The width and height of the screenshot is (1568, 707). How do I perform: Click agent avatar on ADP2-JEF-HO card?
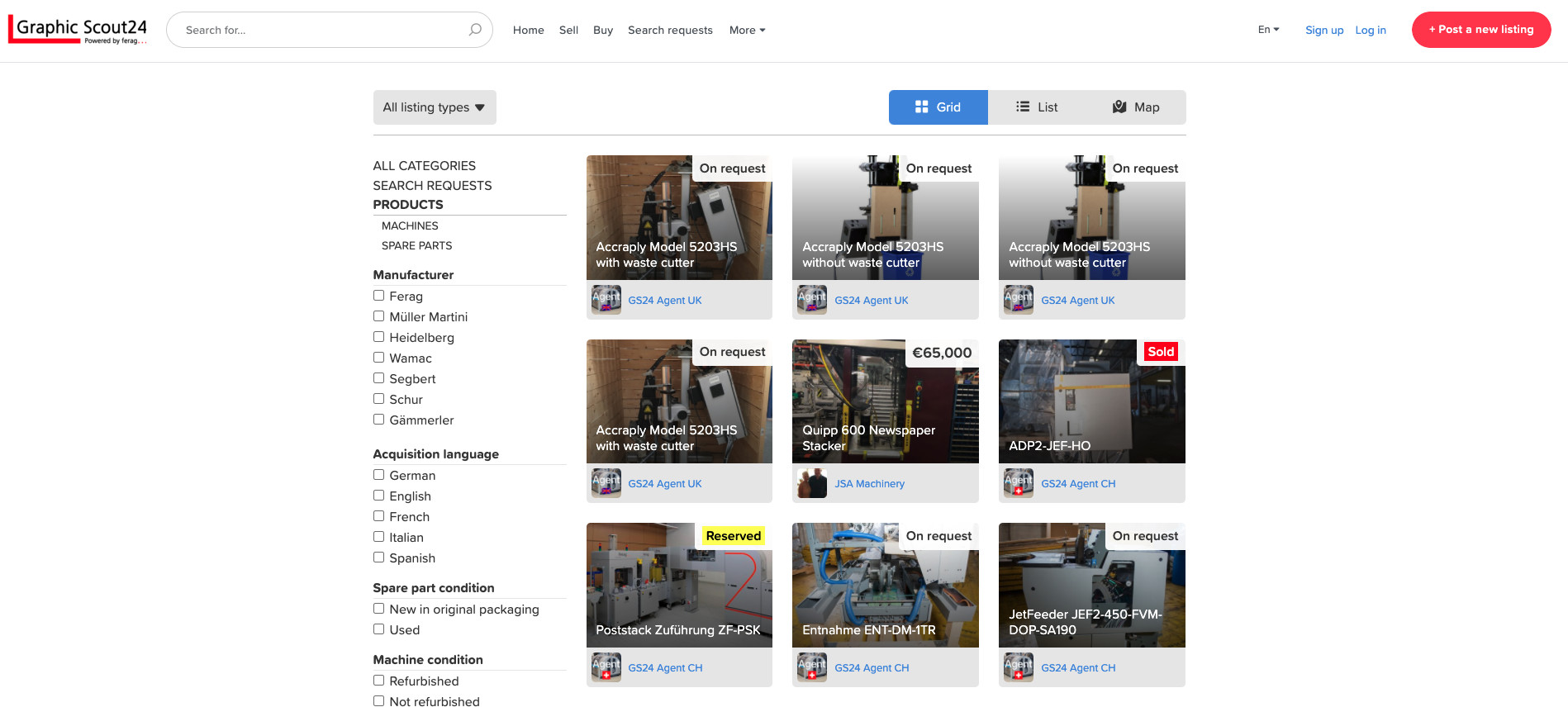pos(1019,483)
